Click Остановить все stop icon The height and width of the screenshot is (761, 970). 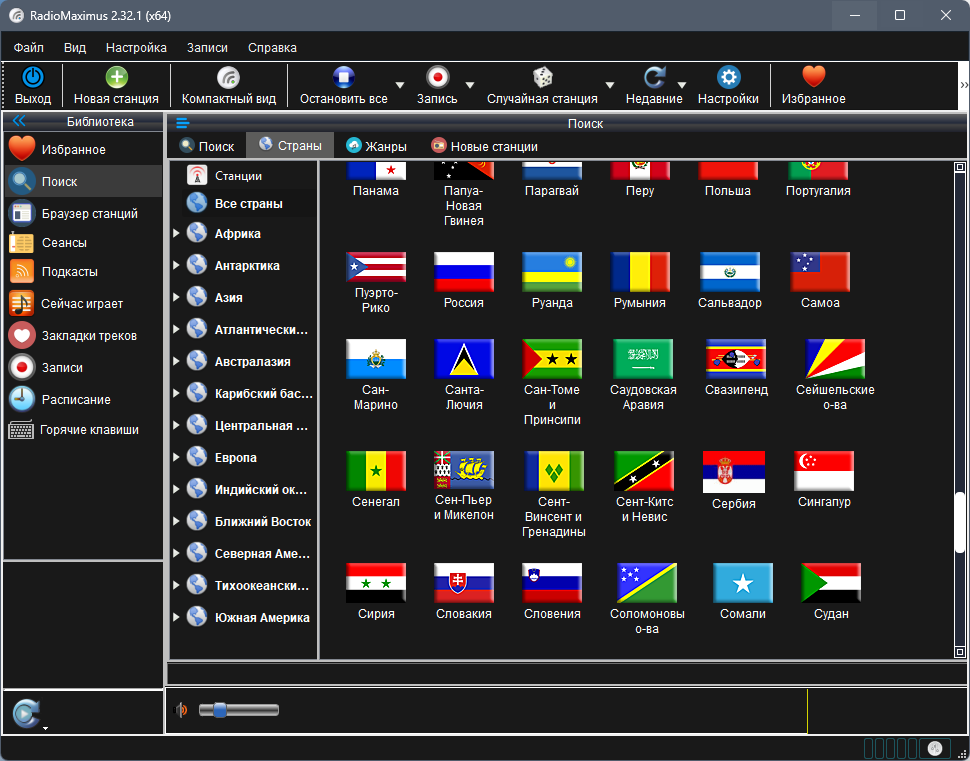pos(343,77)
